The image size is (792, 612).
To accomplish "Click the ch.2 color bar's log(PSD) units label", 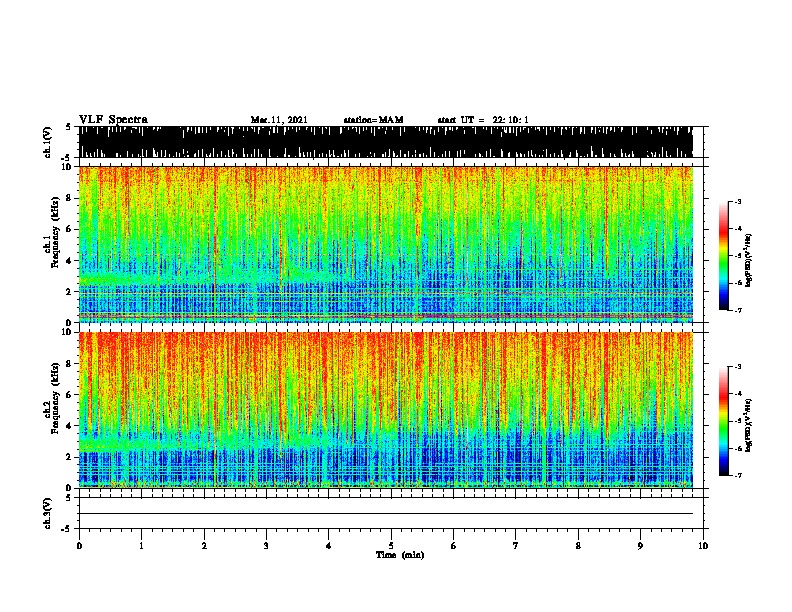I will pyautogui.click(x=749, y=425).
